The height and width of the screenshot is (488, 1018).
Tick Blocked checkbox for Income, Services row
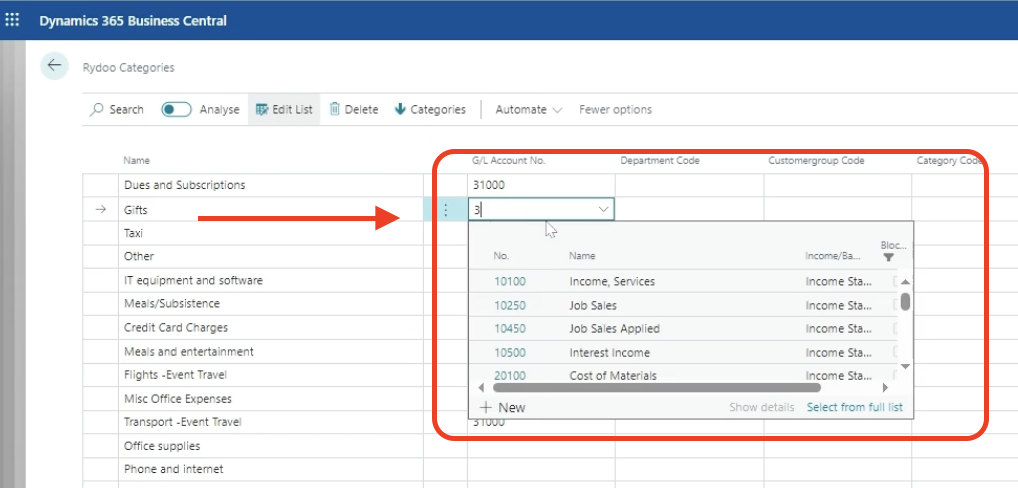(897, 282)
